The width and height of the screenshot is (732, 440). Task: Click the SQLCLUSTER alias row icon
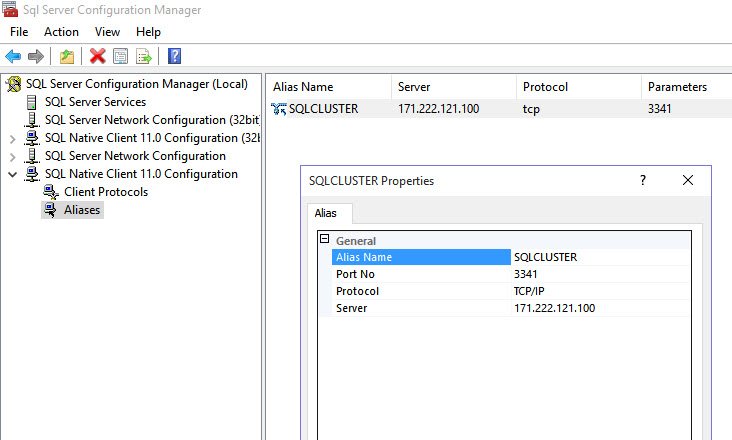[x=279, y=109]
